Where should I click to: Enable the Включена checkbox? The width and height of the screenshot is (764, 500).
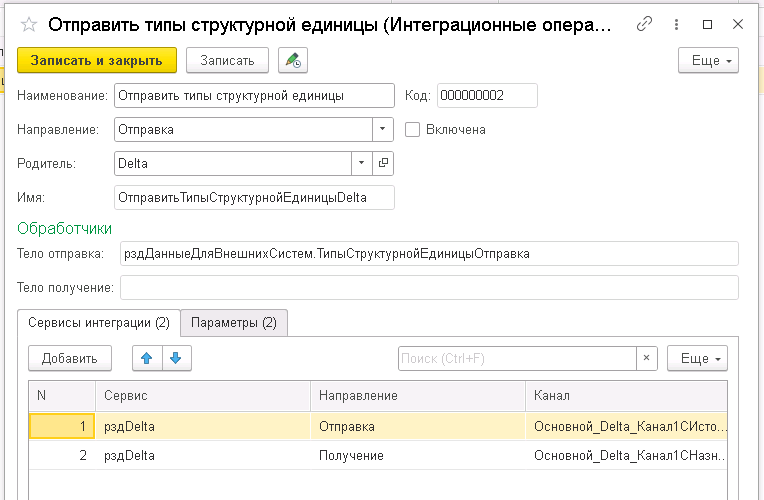[412, 129]
